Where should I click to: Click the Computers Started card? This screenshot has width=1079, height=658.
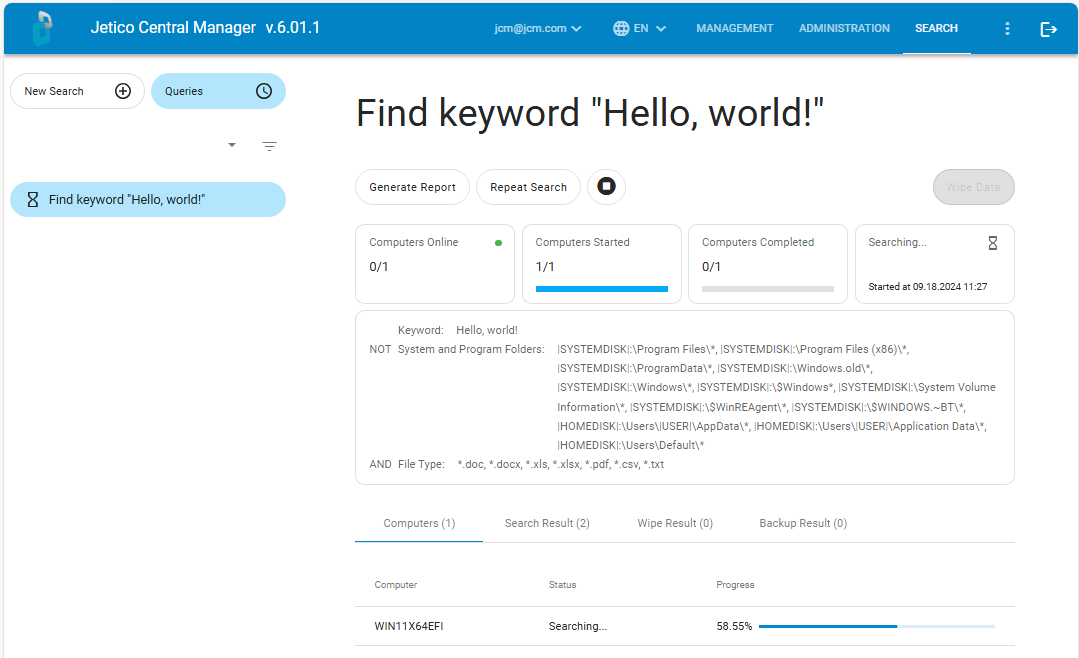coord(601,264)
